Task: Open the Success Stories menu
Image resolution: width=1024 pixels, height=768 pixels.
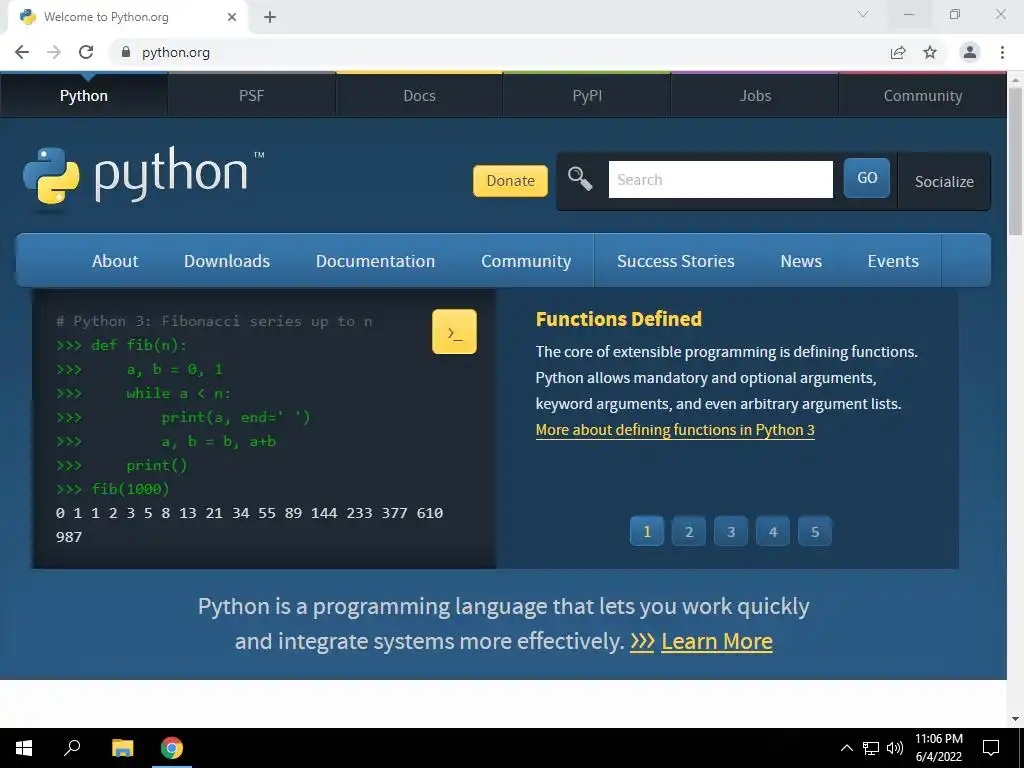Action: (676, 261)
